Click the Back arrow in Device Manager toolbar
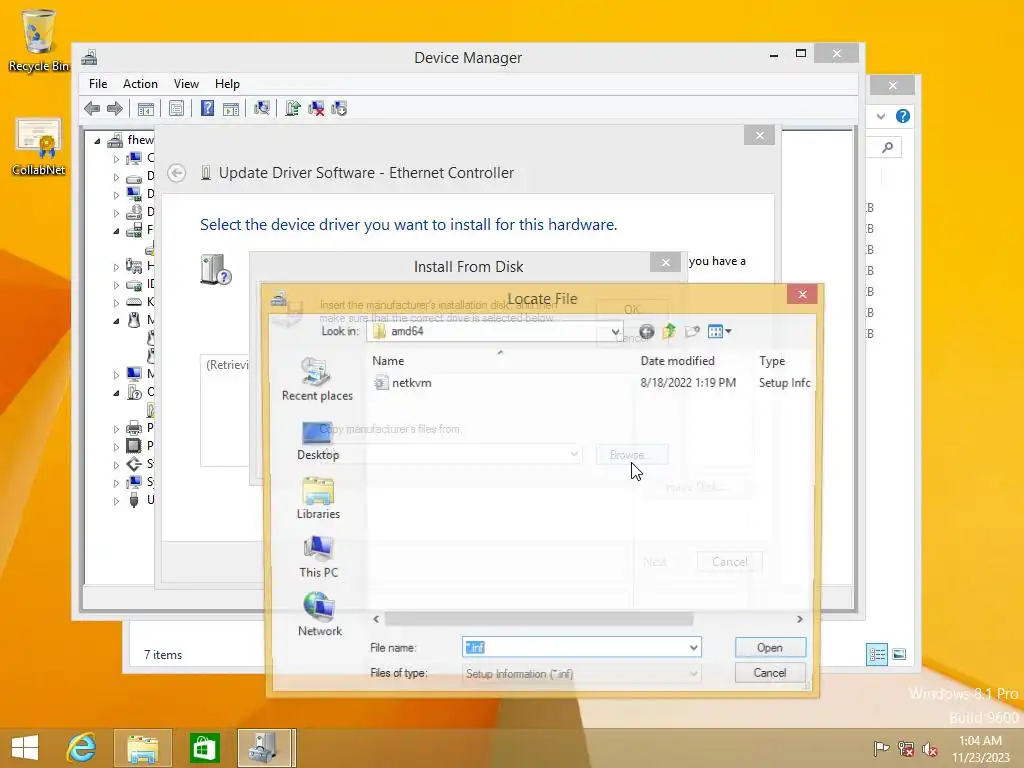Image resolution: width=1024 pixels, height=768 pixels. point(92,108)
